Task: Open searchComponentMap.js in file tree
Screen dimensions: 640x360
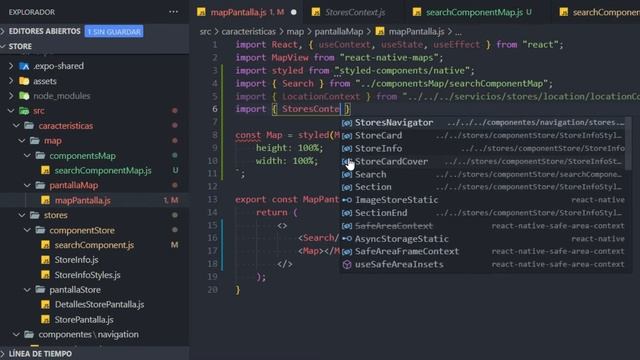Action: (x=103, y=170)
